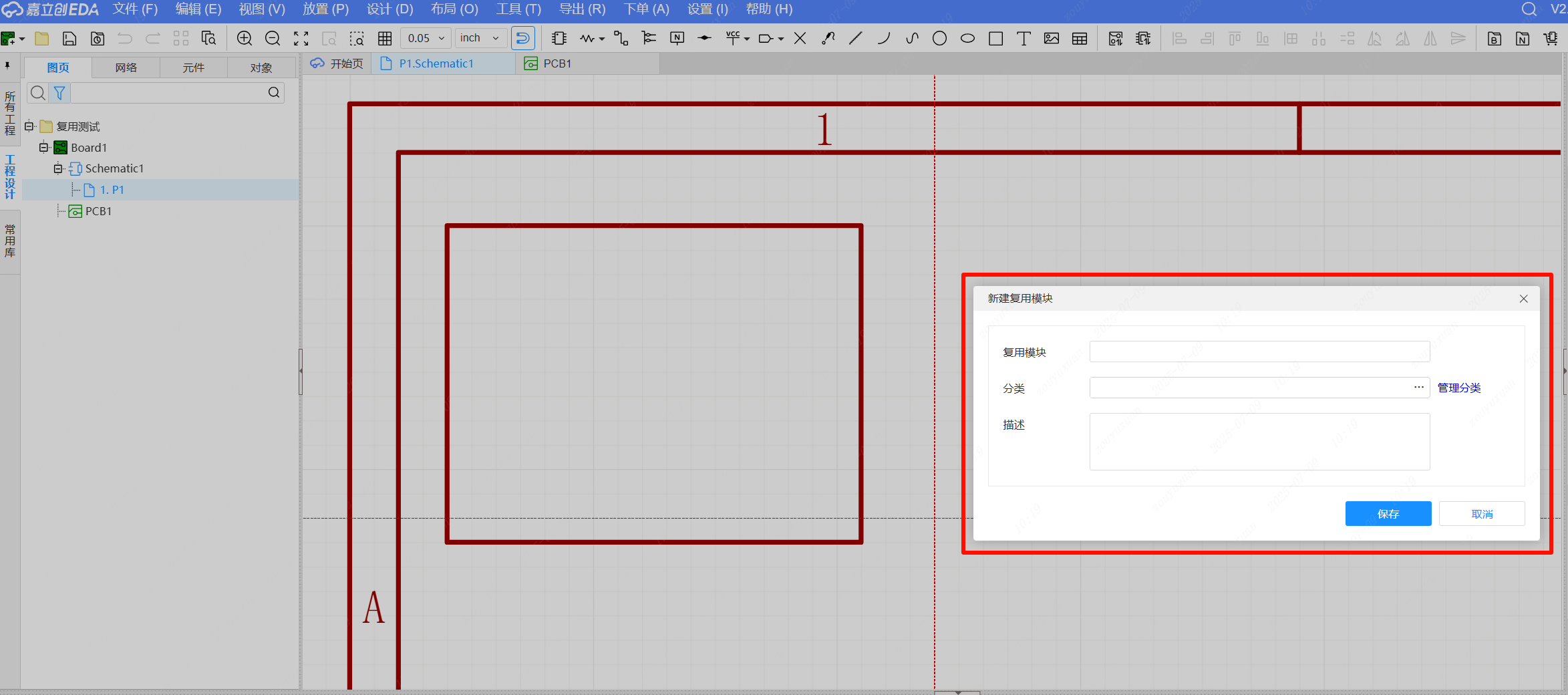Toggle the highlighted blue snap button
This screenshot has height=695, width=1568.
pos(522,39)
